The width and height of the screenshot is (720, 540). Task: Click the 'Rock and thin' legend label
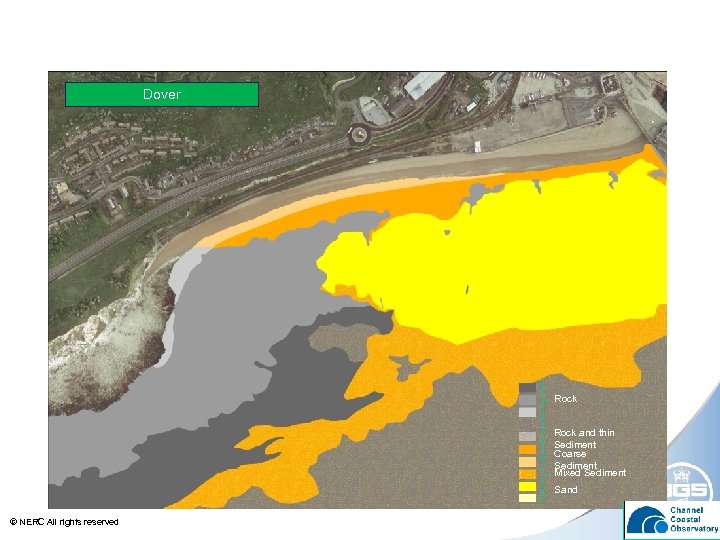pyautogui.click(x=584, y=433)
